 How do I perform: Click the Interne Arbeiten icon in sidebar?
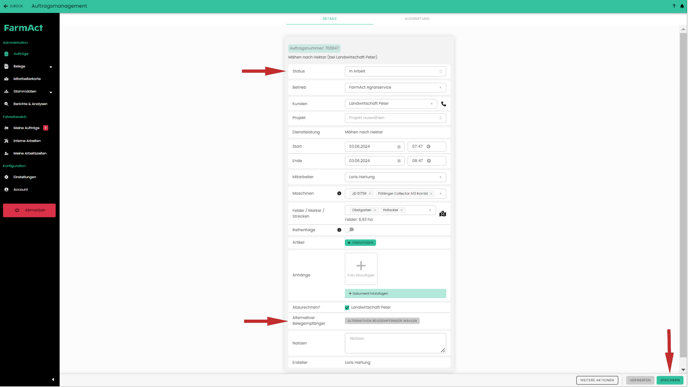coord(6,141)
